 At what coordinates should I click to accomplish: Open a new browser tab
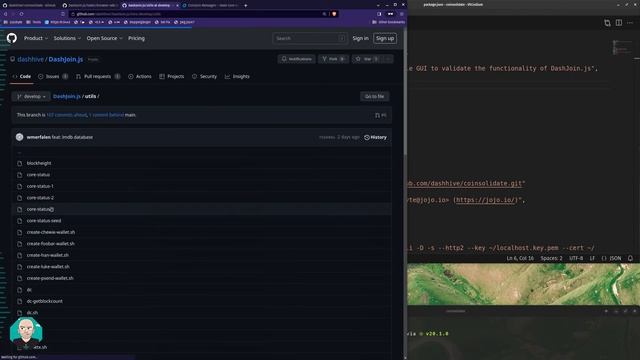(x=246, y=5)
